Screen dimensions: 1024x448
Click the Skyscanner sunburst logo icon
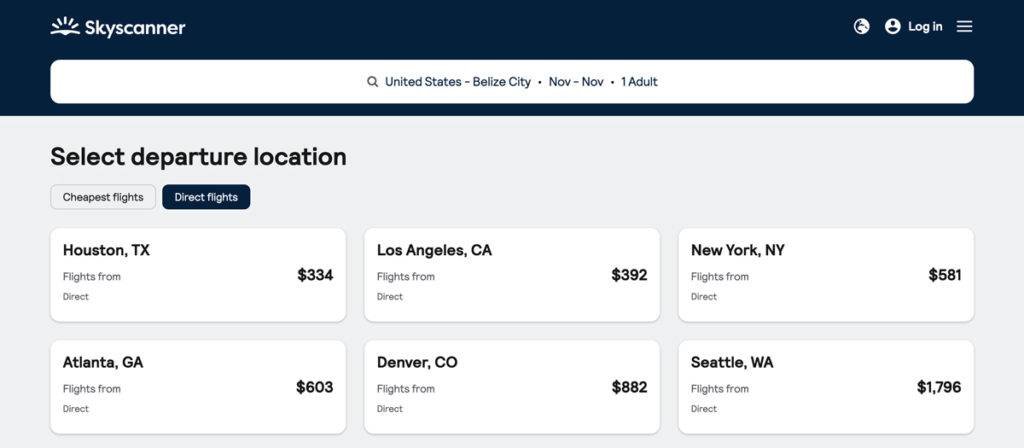click(x=65, y=26)
